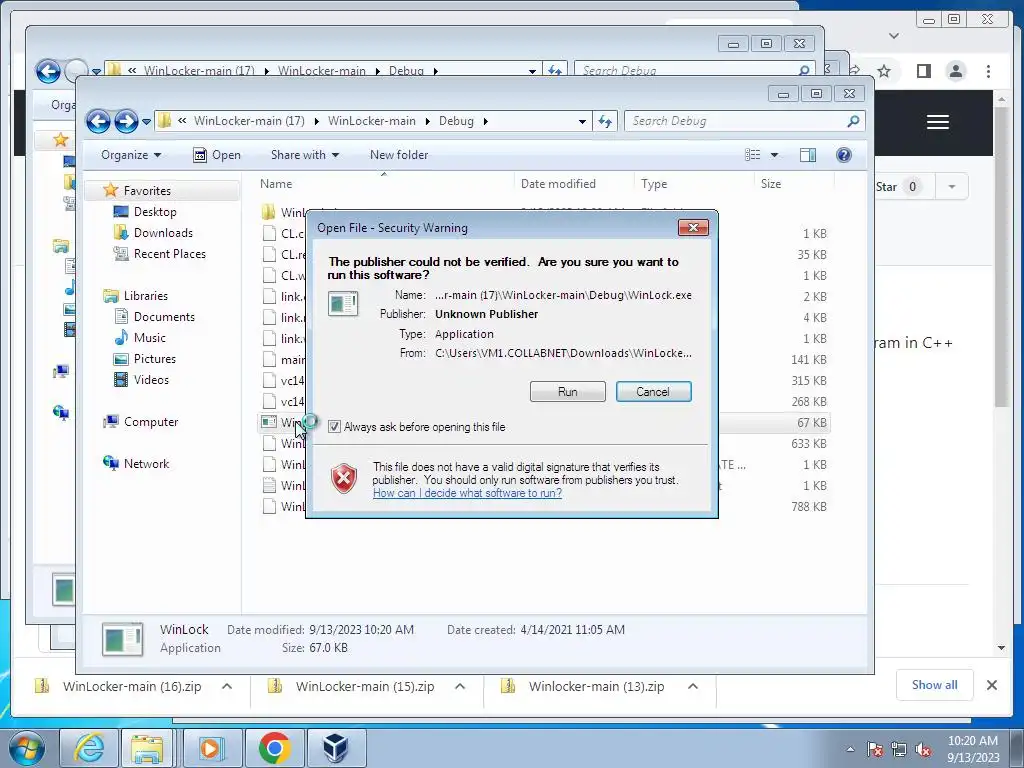Viewport: 1024px width, 768px height.
Task: Open Start menu
Action: 26,748
